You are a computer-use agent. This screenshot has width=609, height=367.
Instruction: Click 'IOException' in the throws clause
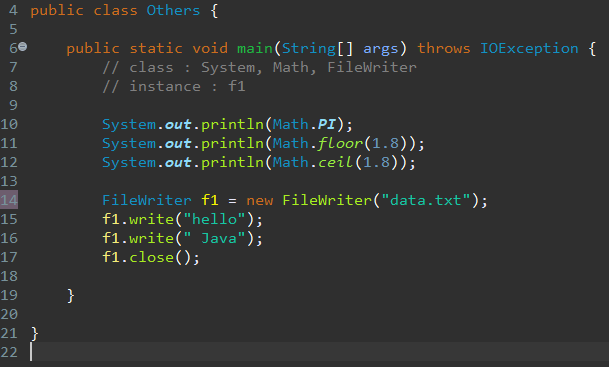coord(529,48)
